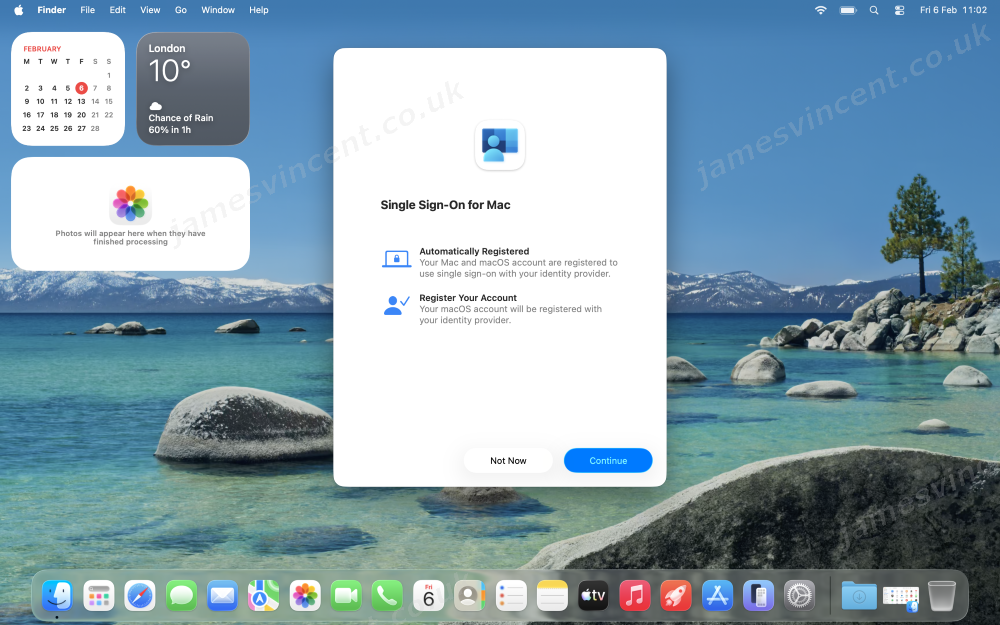
Task: Click the London weather widget
Action: click(x=192, y=89)
